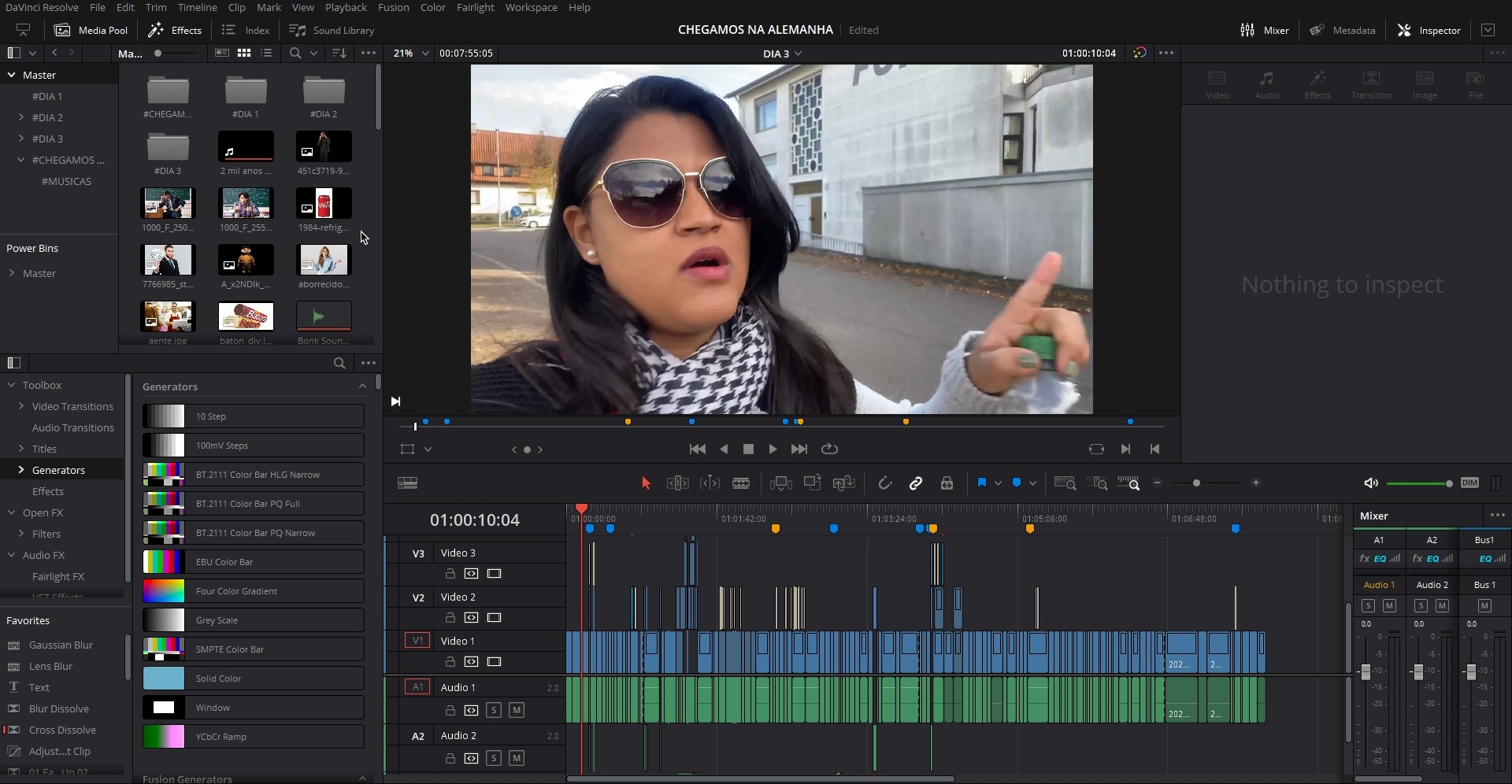1512x784 pixels.
Task: Expand the #DIA 2 bin folder
Action: click(x=21, y=117)
